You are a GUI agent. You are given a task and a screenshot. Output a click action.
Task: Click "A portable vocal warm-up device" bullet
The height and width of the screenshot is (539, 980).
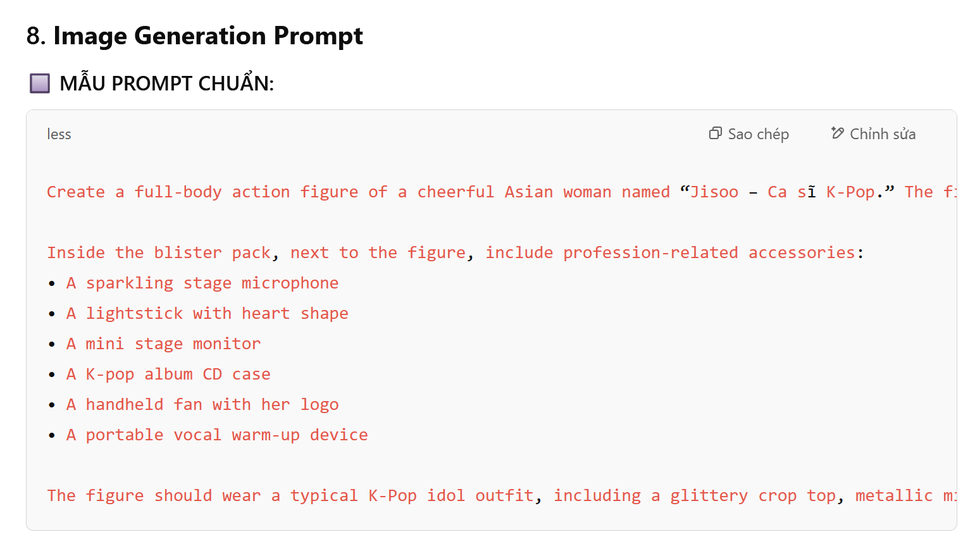[217, 435]
